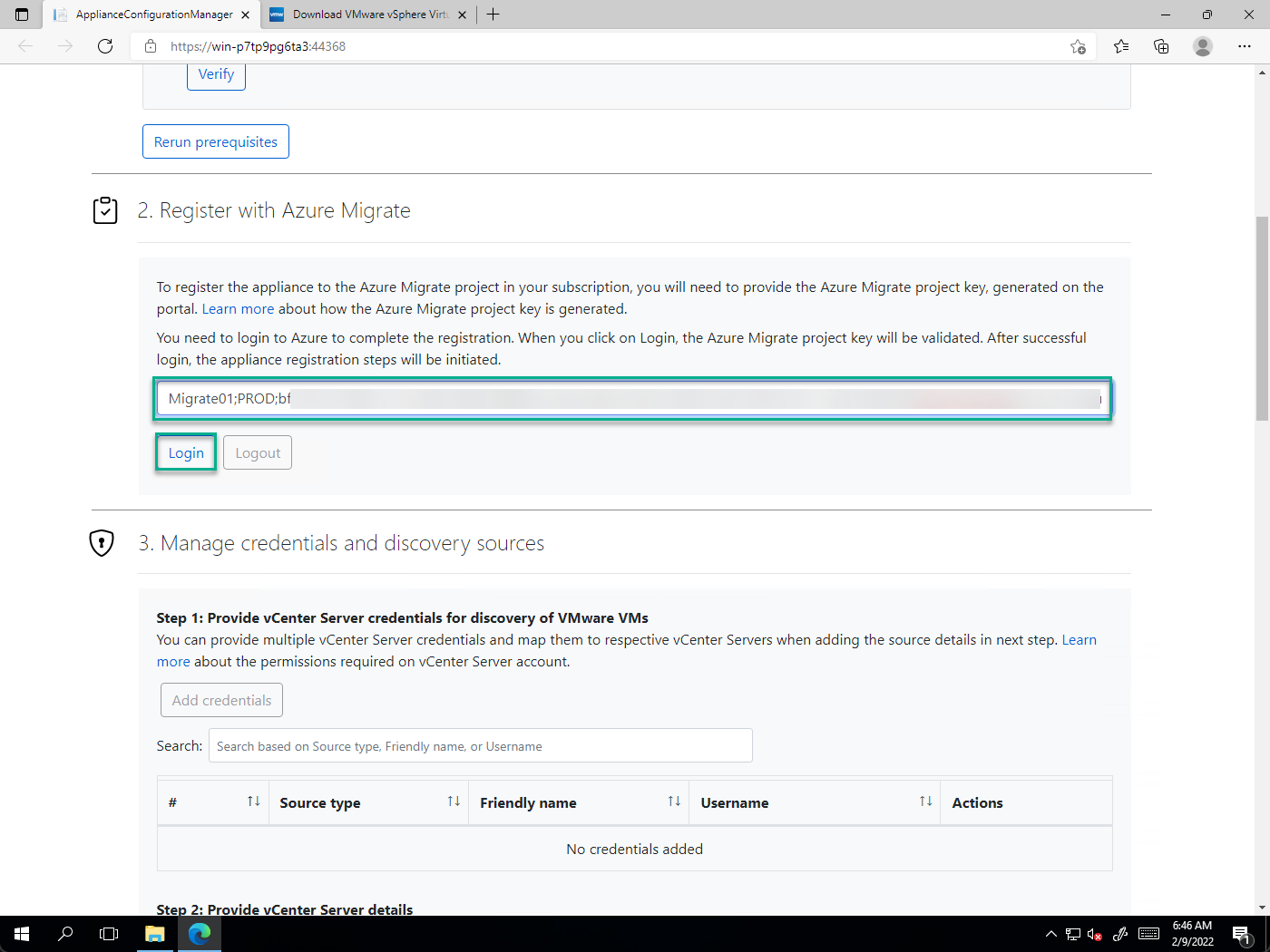
Task: Sort by Source type column arrows
Action: 454,801
